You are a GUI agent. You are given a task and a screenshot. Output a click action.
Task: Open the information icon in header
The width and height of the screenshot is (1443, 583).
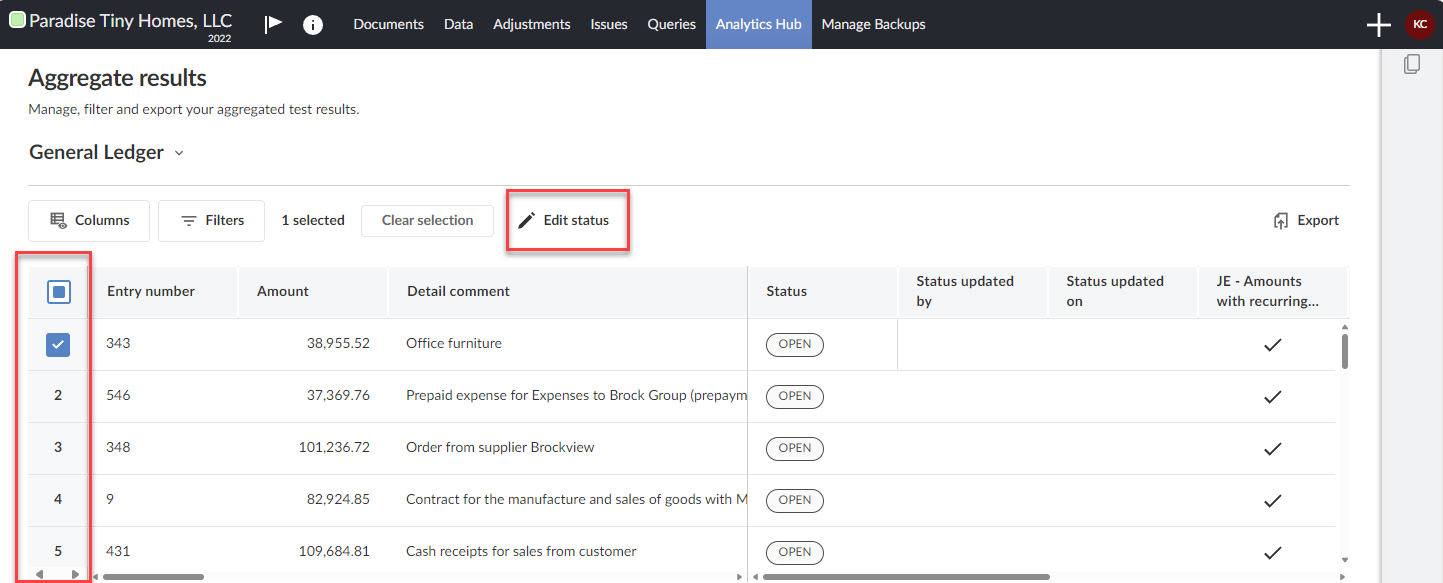click(313, 24)
